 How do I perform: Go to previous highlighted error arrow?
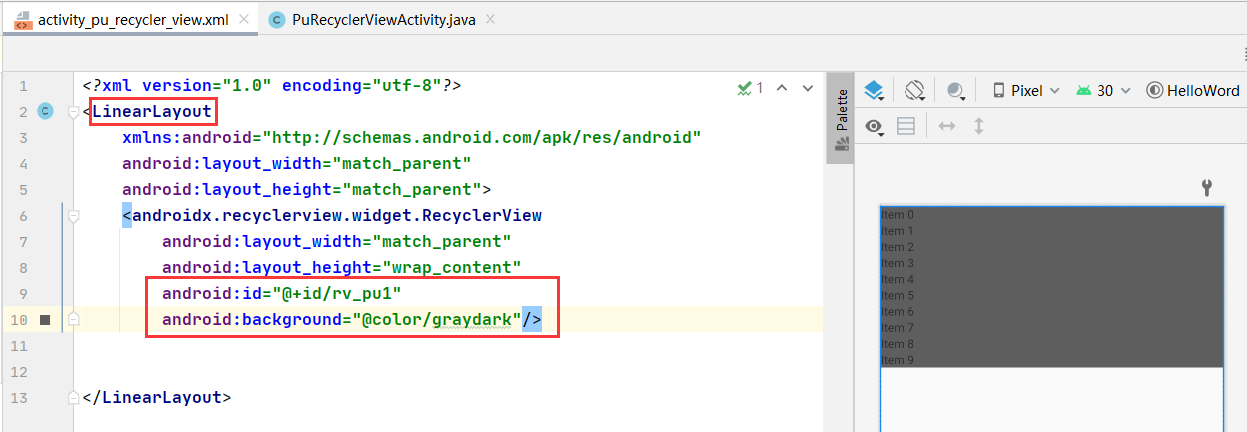[x=783, y=88]
